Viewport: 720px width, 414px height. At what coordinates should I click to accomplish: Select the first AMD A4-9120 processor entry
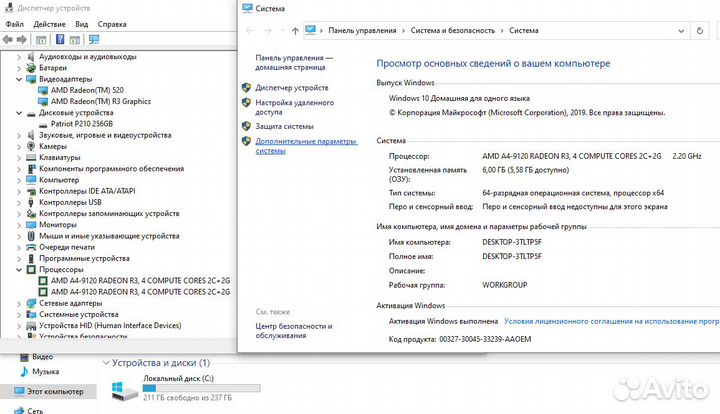point(141,280)
